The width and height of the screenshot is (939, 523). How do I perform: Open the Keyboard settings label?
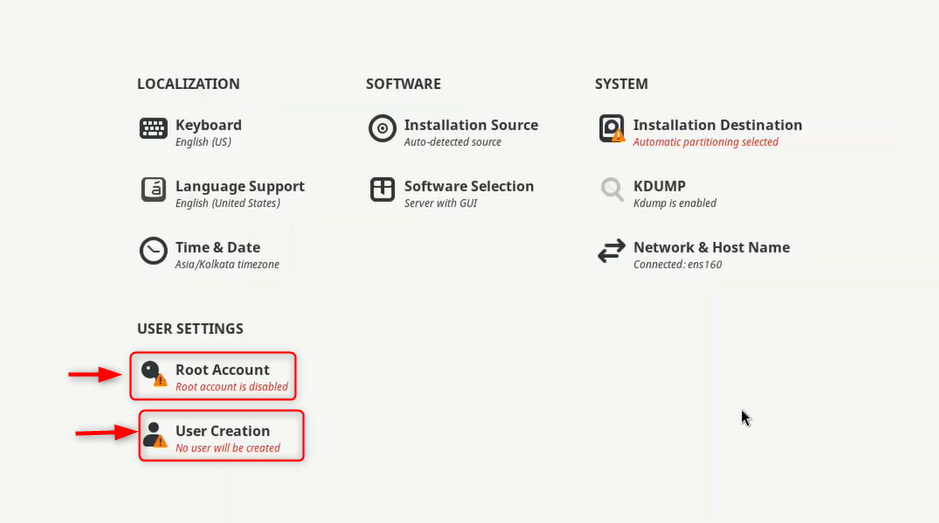click(208, 125)
